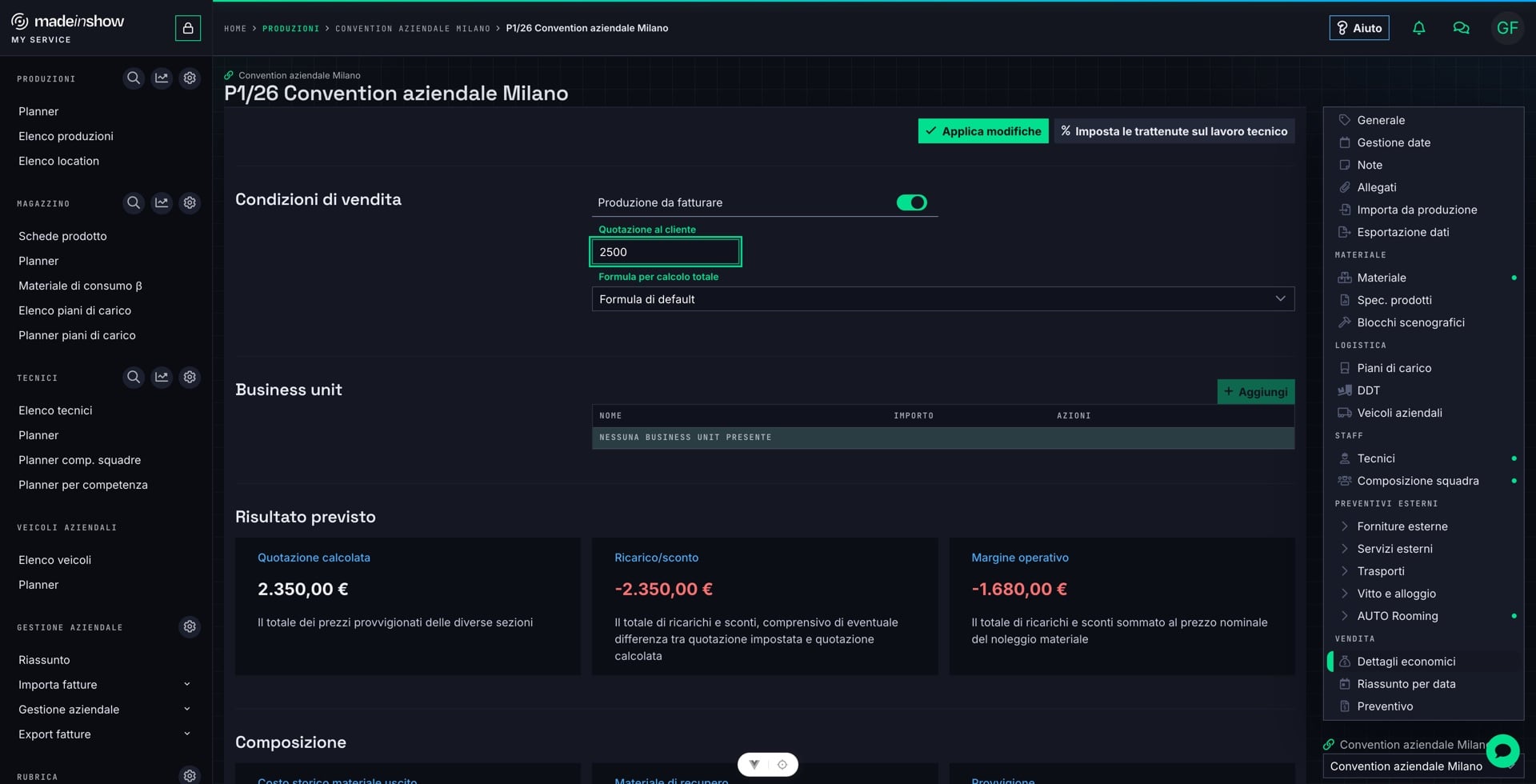
Task: Expand Forniture esterne section
Action: click(x=1344, y=526)
